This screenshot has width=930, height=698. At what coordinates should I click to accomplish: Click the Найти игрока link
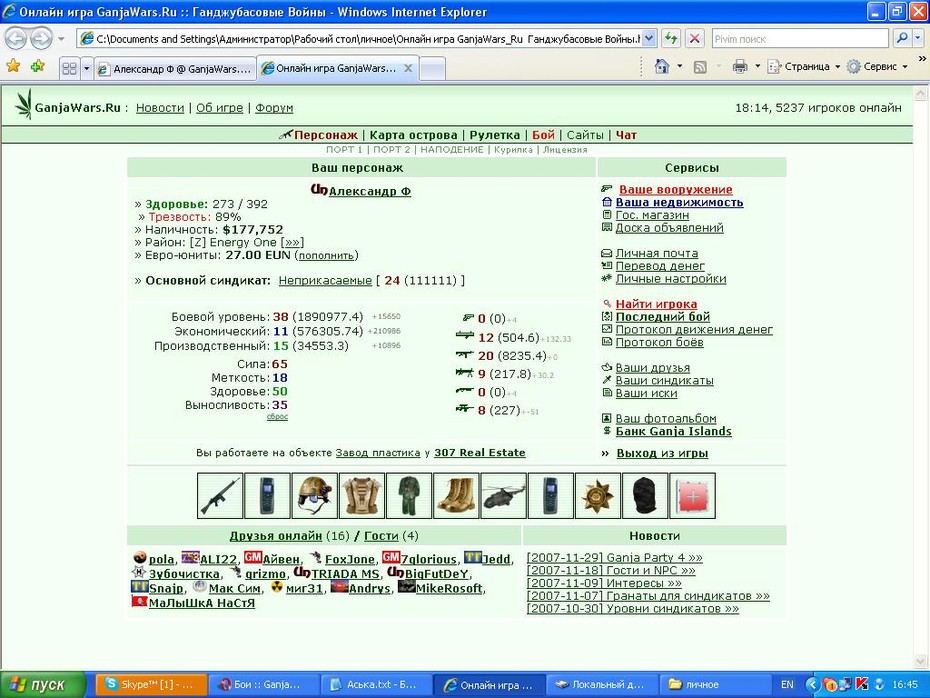click(657, 304)
